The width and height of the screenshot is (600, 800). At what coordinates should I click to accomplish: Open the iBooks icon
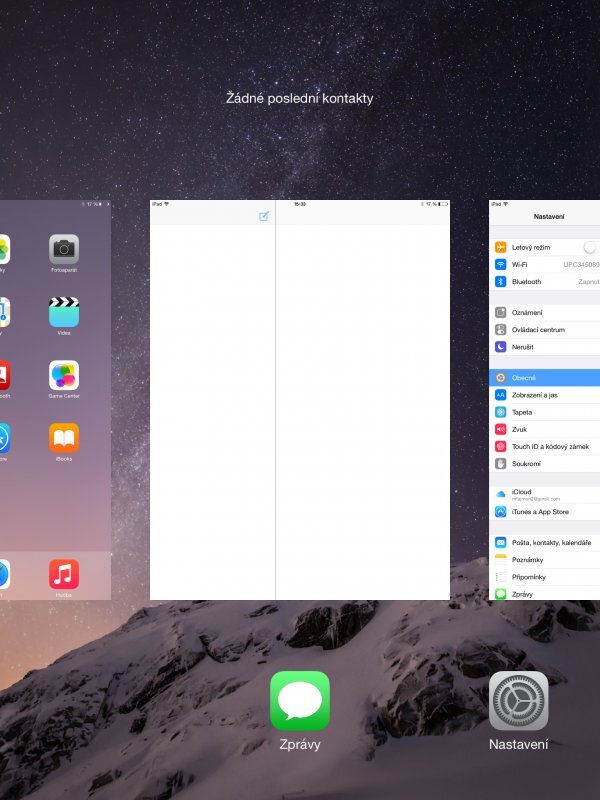(64, 438)
